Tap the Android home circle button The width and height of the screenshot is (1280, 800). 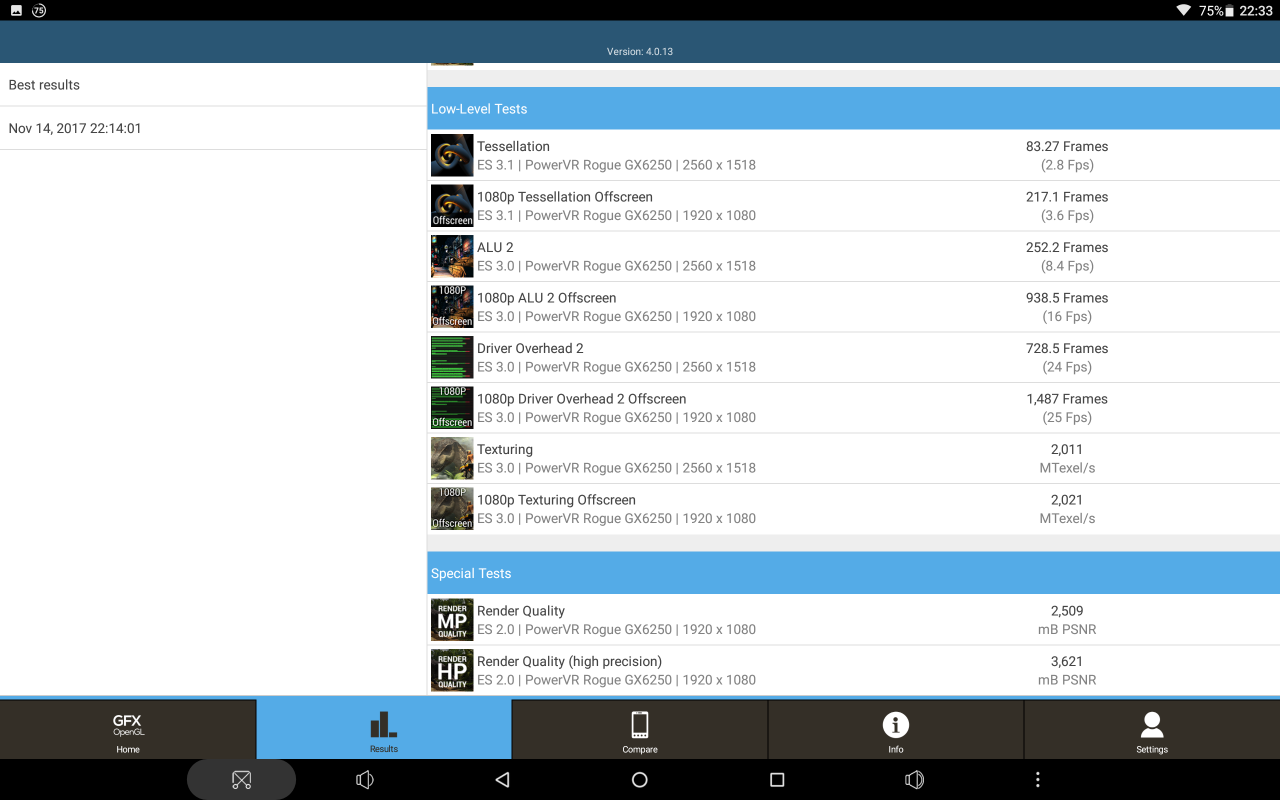coord(640,780)
